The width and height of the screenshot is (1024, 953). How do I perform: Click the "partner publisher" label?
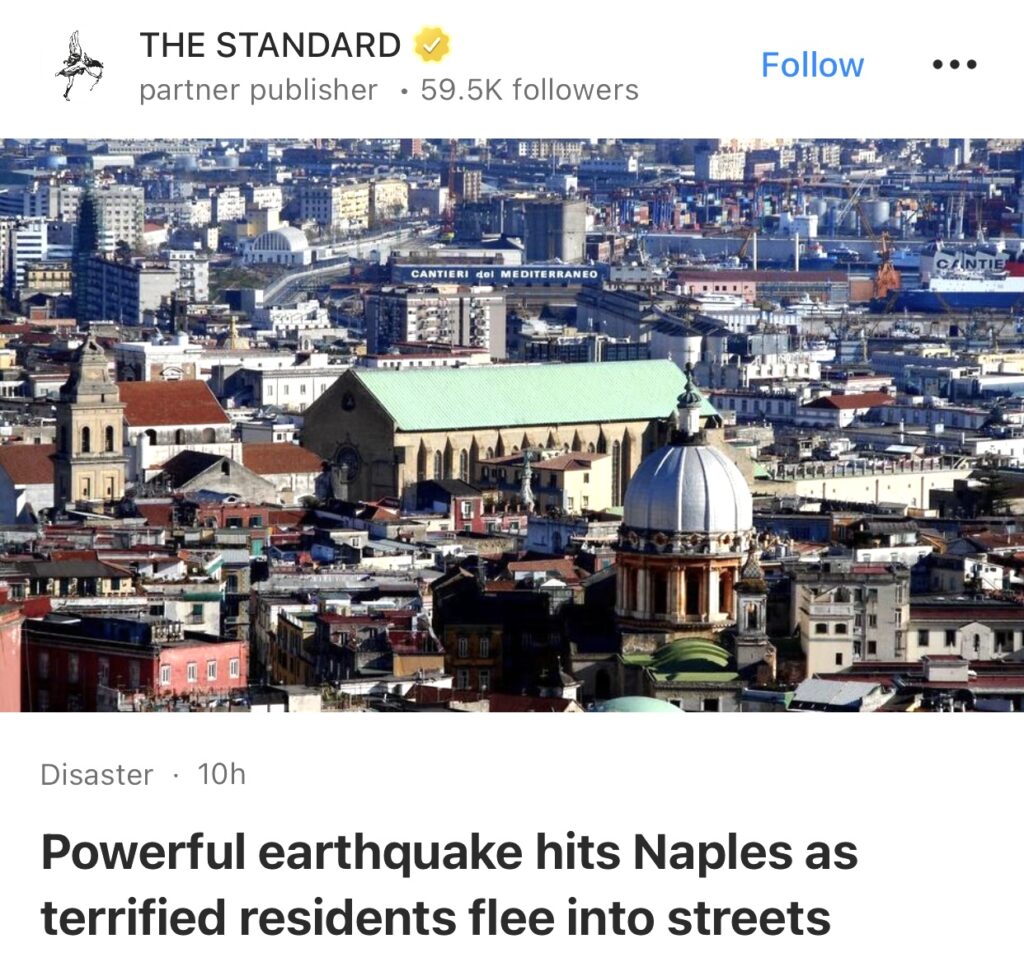click(x=258, y=90)
